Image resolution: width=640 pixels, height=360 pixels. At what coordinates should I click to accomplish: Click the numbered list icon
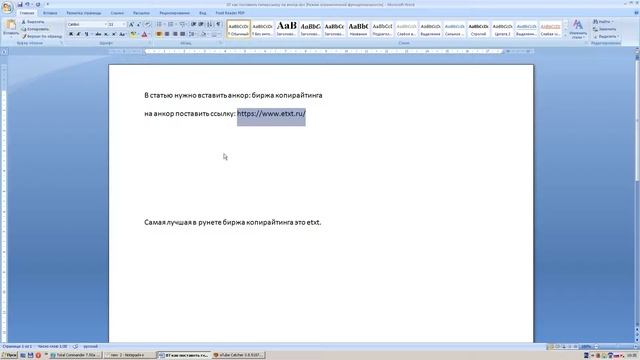171,24
